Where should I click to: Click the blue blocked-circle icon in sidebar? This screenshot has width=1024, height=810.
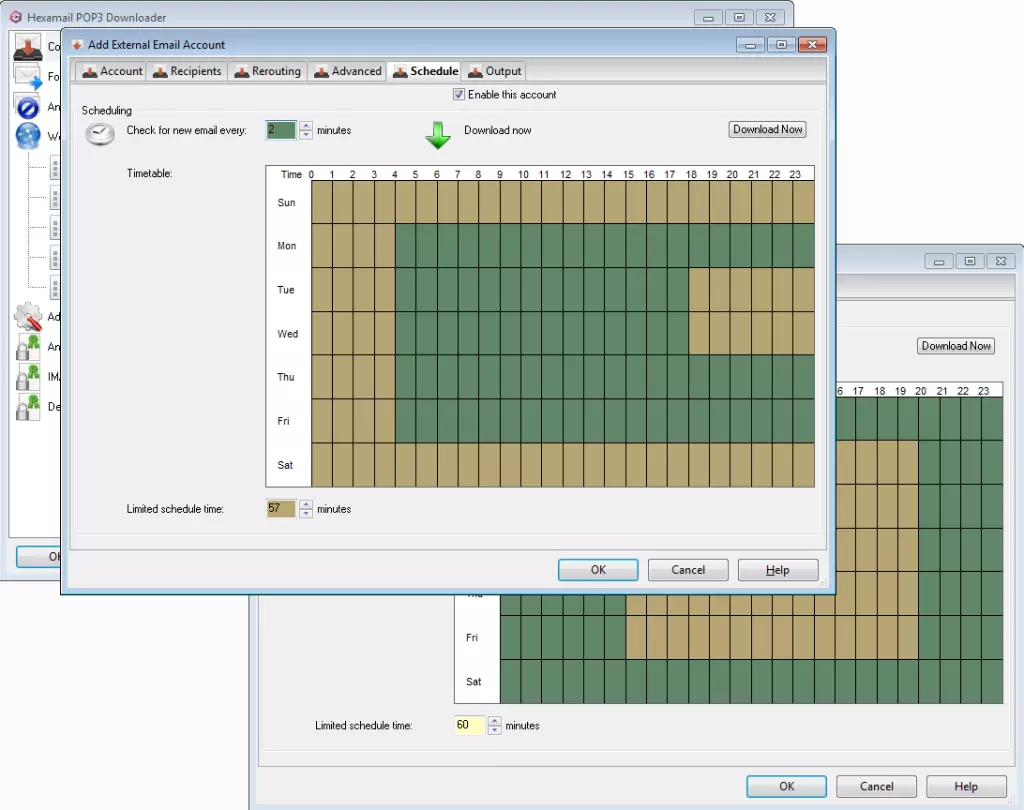pyautogui.click(x=28, y=107)
